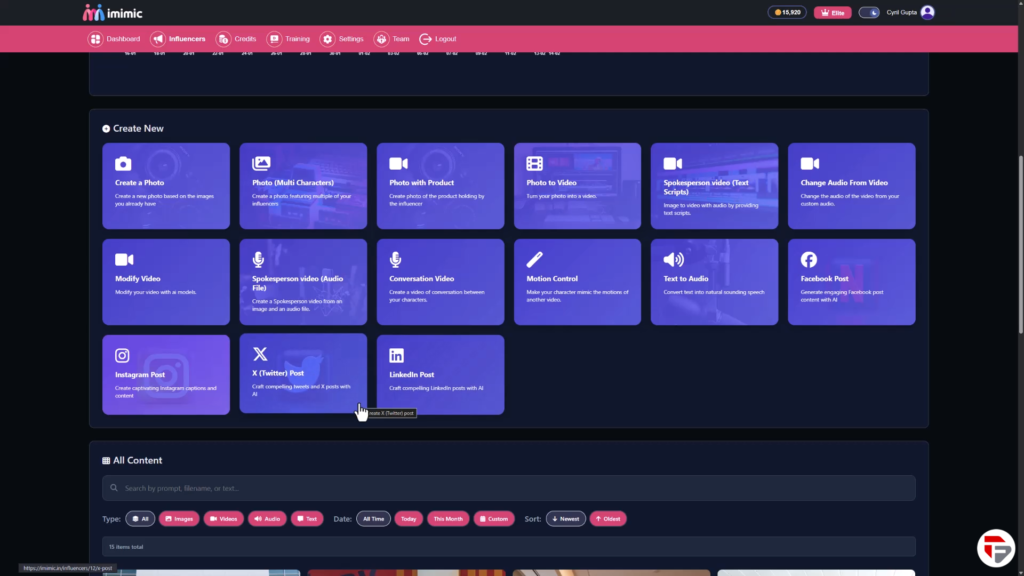Click the Photo to Video film icon
Screen dimensions: 1024x576
[535, 164]
